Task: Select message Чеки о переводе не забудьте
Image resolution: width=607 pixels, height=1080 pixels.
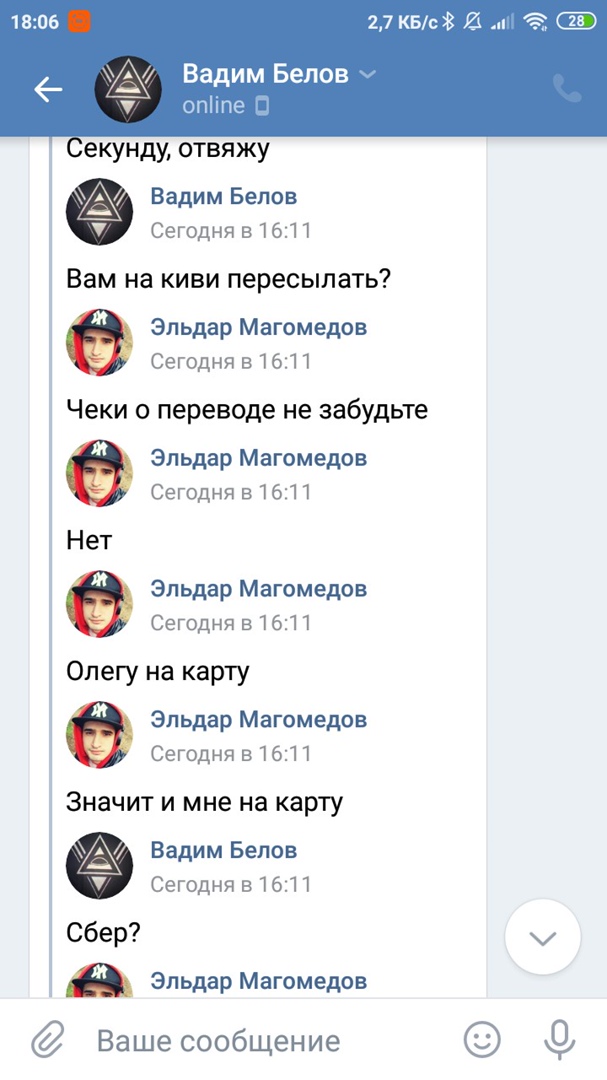Action: (x=246, y=409)
